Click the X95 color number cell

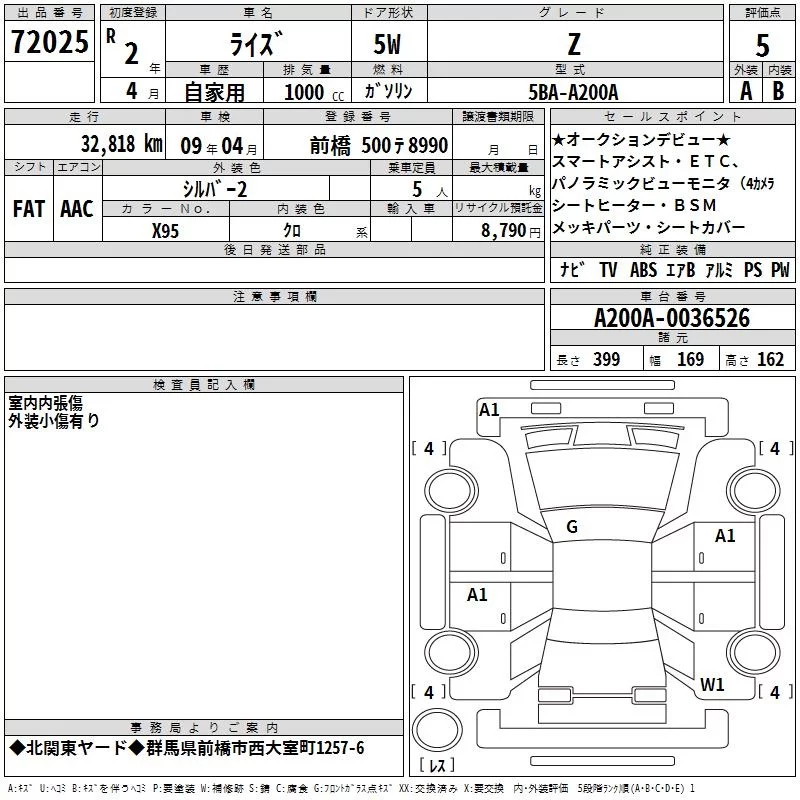[166, 229]
